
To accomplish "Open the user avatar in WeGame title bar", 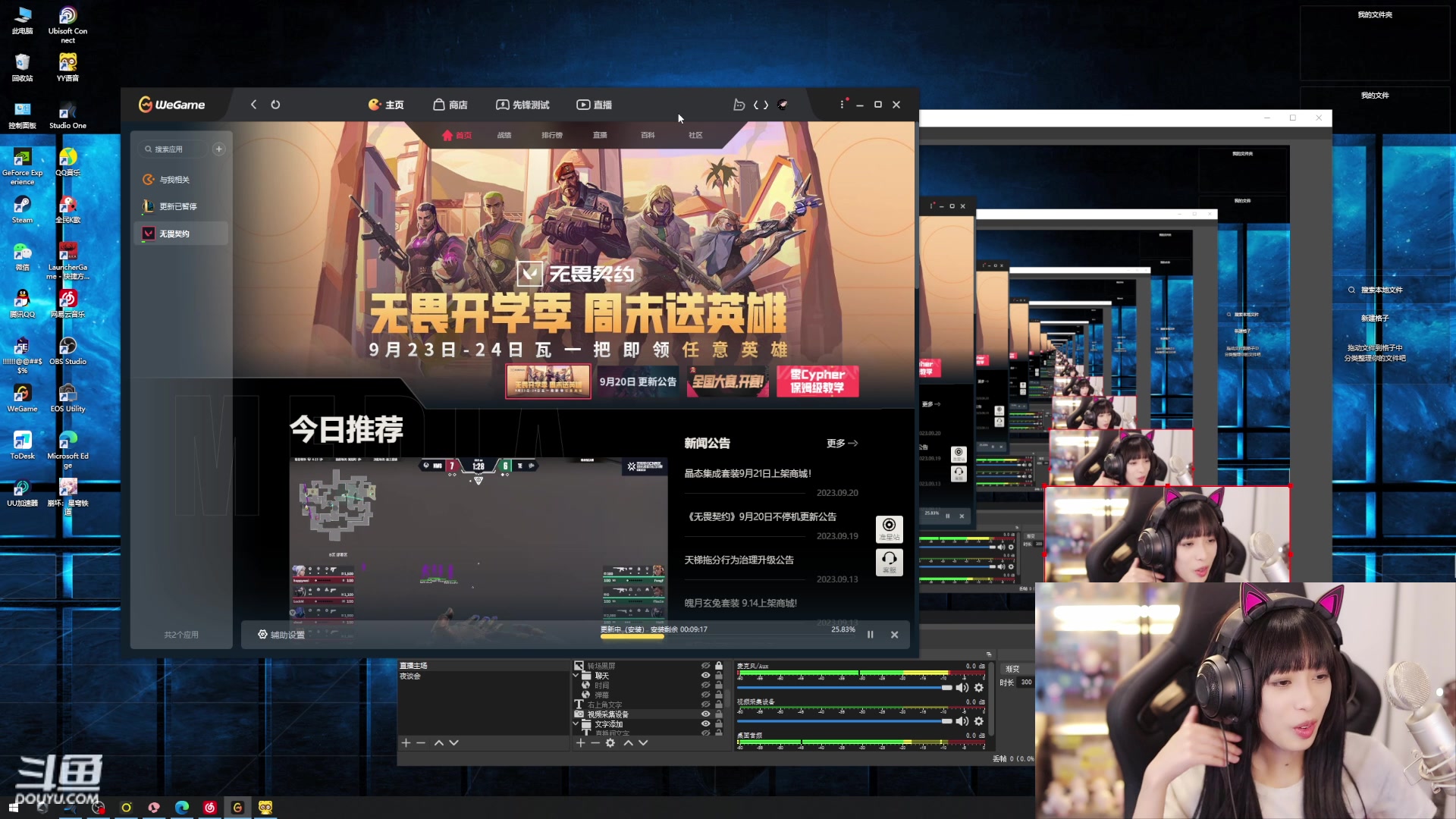I will [783, 105].
